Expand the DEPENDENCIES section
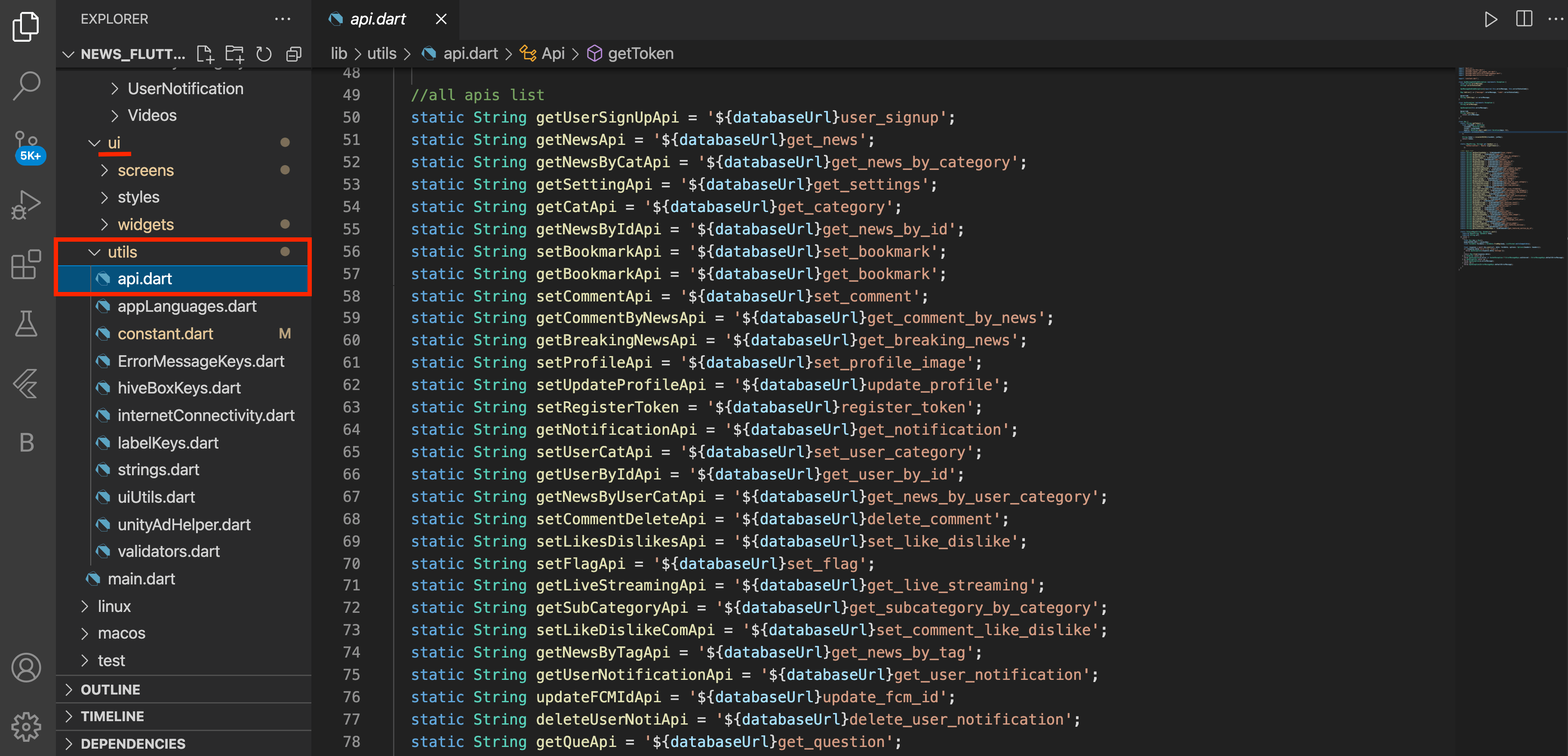The image size is (1568, 756). coord(133,743)
